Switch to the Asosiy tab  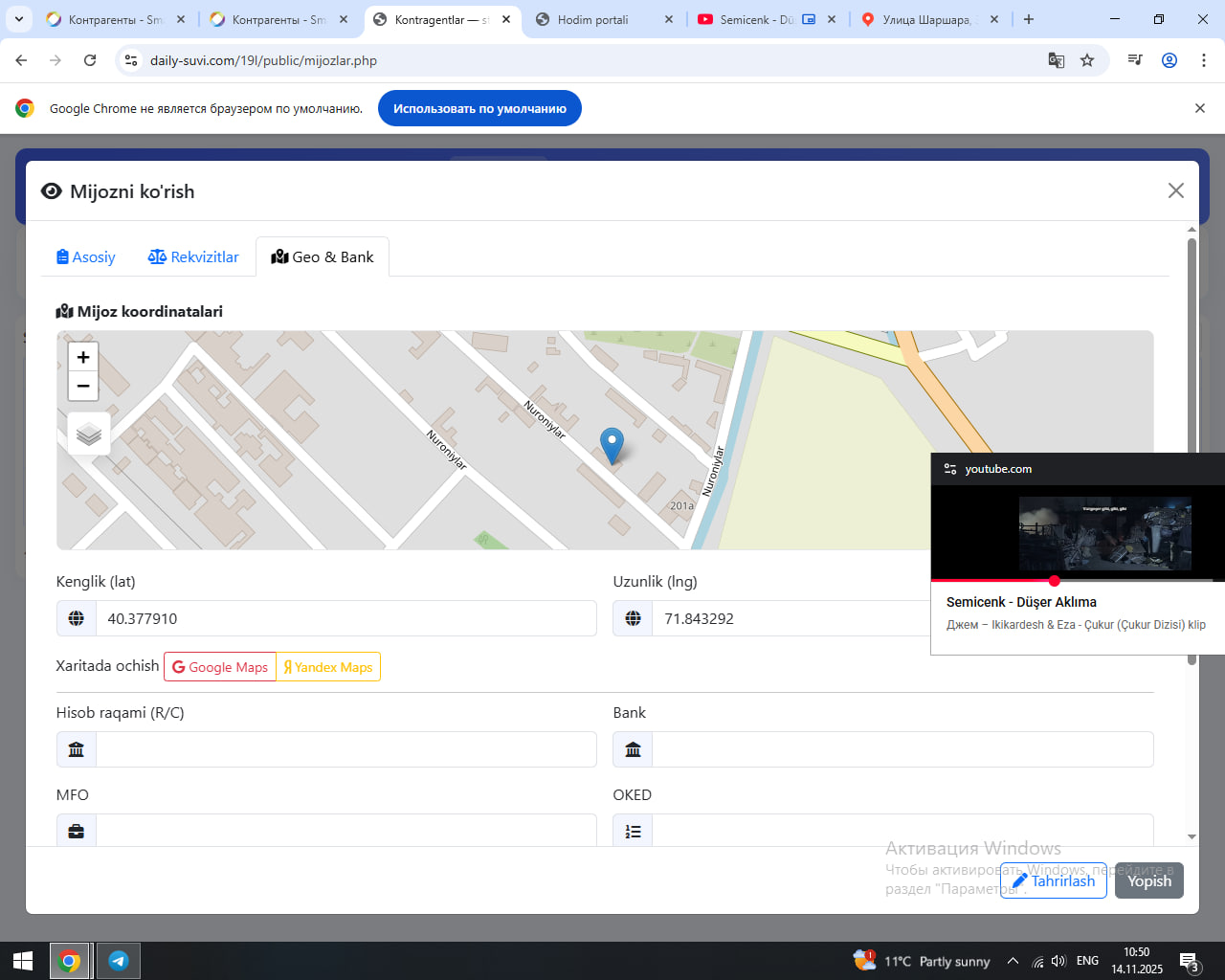coord(86,256)
